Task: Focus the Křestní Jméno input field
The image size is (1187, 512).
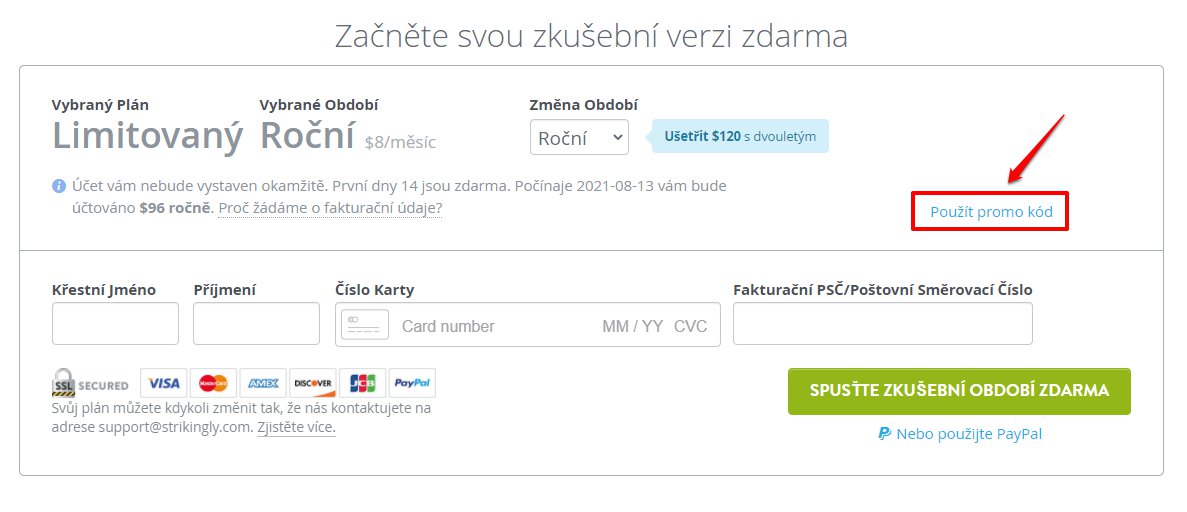Action: [x=115, y=323]
